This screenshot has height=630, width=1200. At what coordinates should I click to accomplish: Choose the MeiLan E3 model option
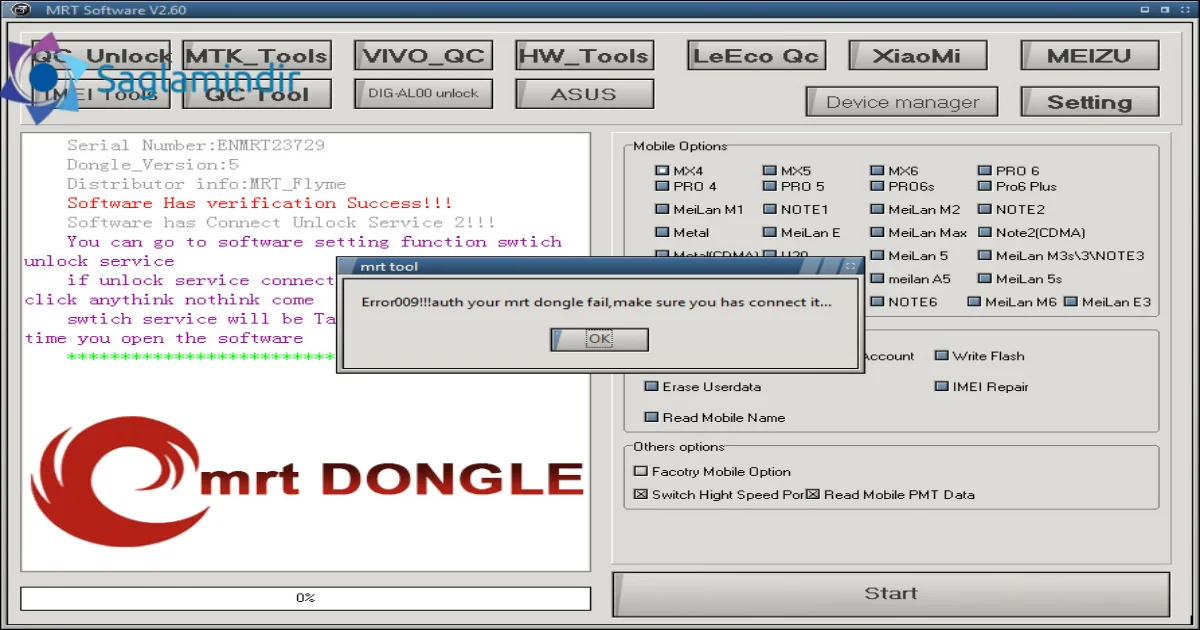1108,301
